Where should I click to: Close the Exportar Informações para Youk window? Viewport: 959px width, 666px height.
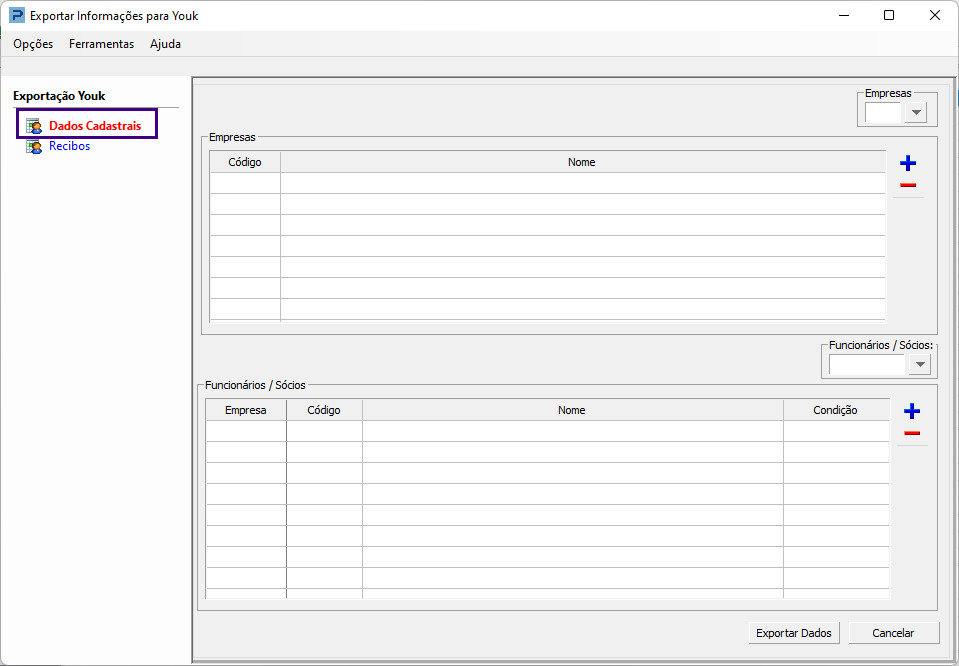935,15
